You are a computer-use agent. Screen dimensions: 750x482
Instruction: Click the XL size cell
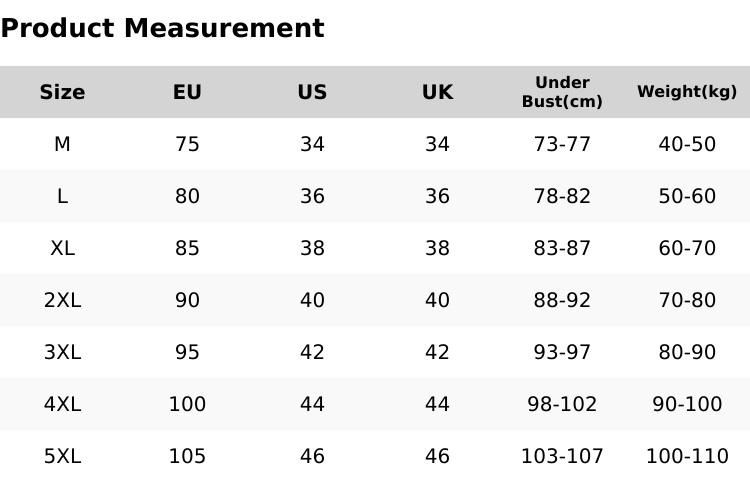[x=62, y=248]
